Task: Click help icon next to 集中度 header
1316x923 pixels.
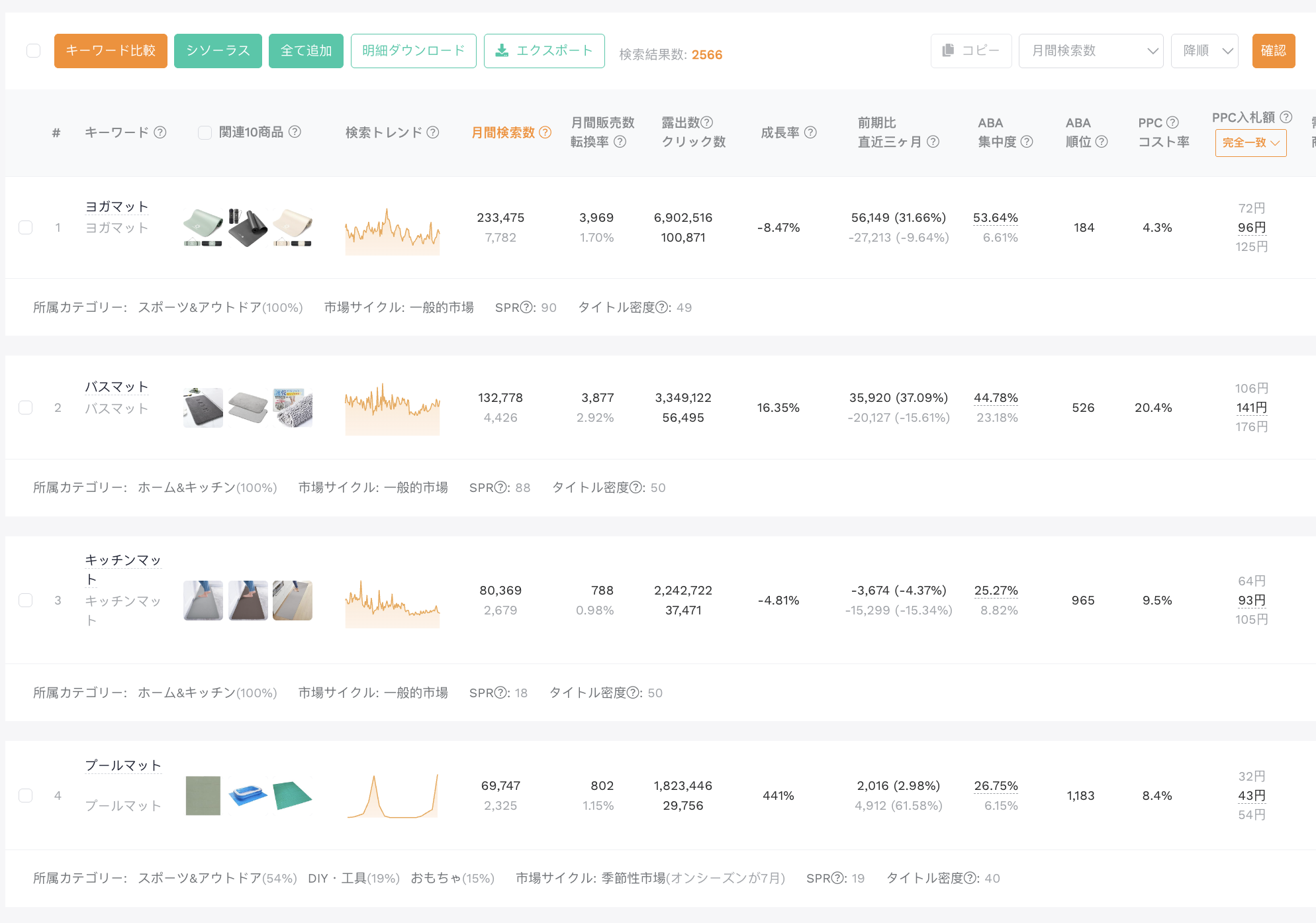Action: (x=1027, y=142)
